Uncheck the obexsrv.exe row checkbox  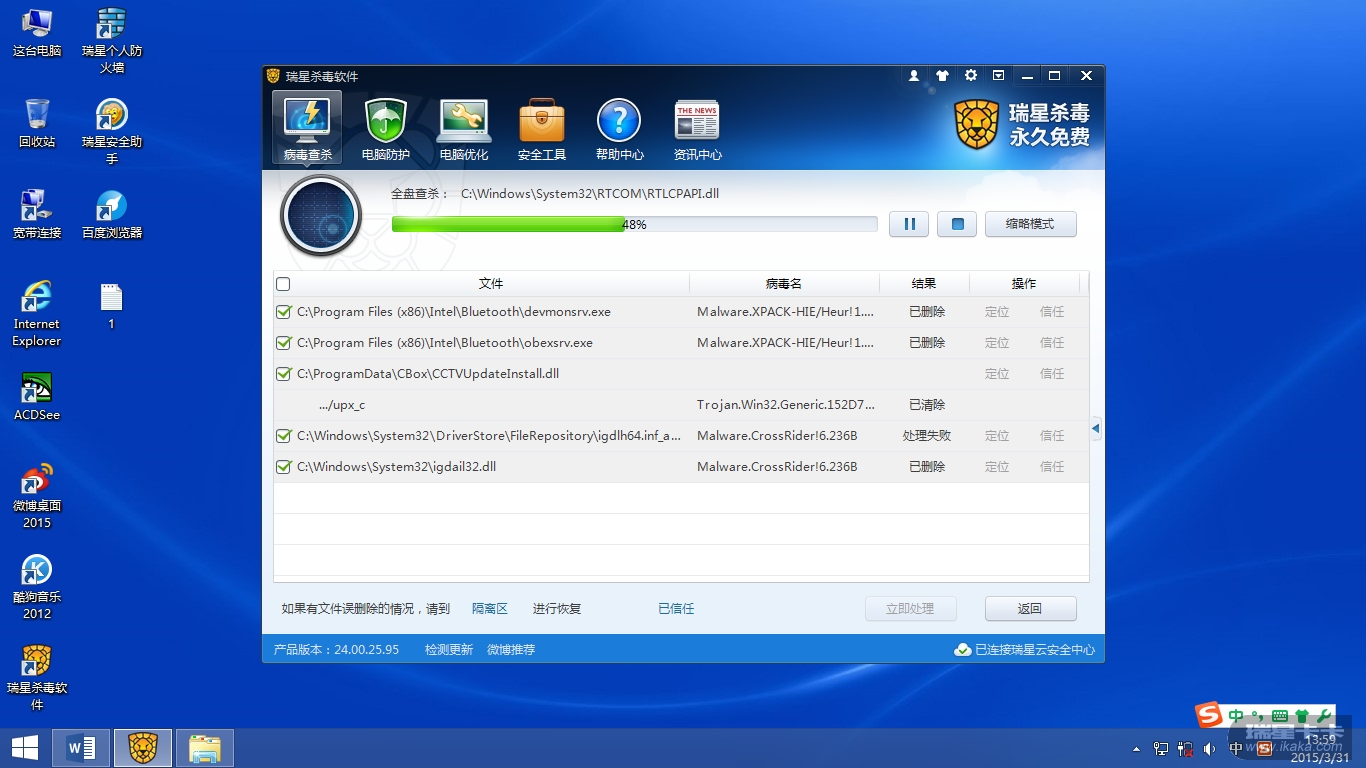coord(283,343)
